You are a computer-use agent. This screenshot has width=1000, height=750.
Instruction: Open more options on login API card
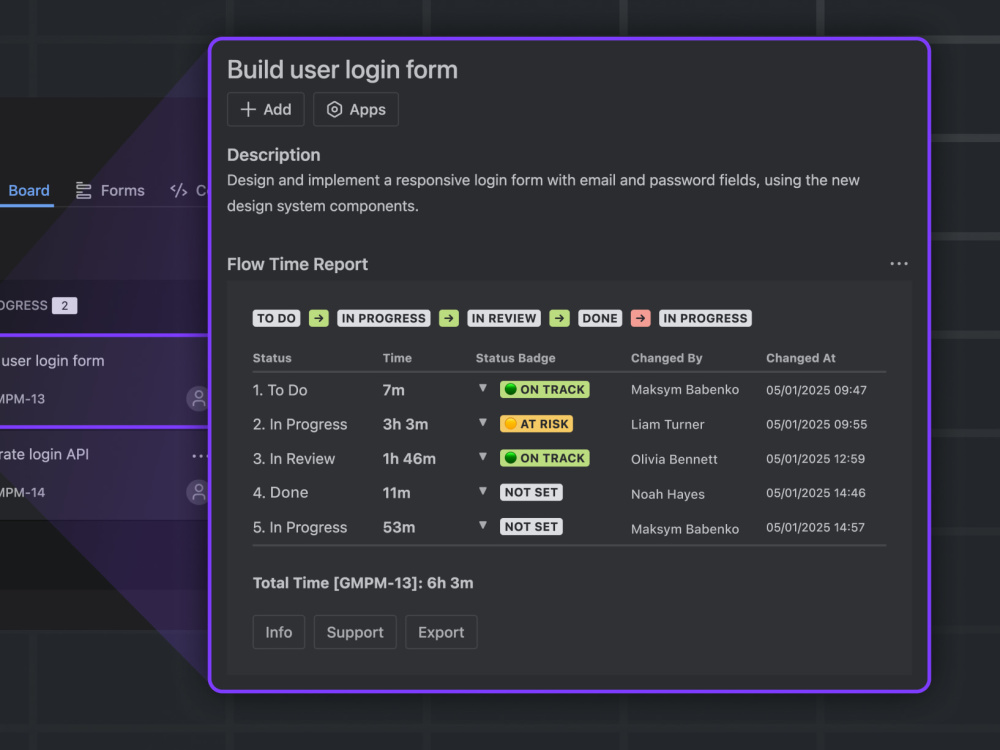click(x=200, y=455)
